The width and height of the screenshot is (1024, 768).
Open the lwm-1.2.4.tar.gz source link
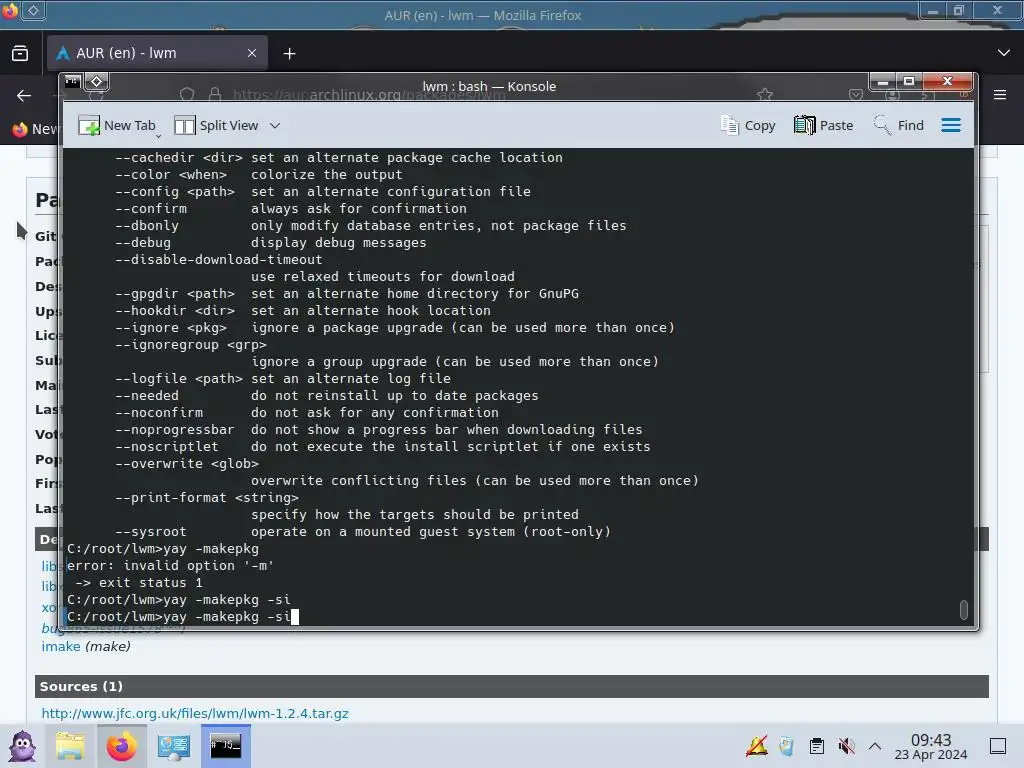(x=195, y=713)
